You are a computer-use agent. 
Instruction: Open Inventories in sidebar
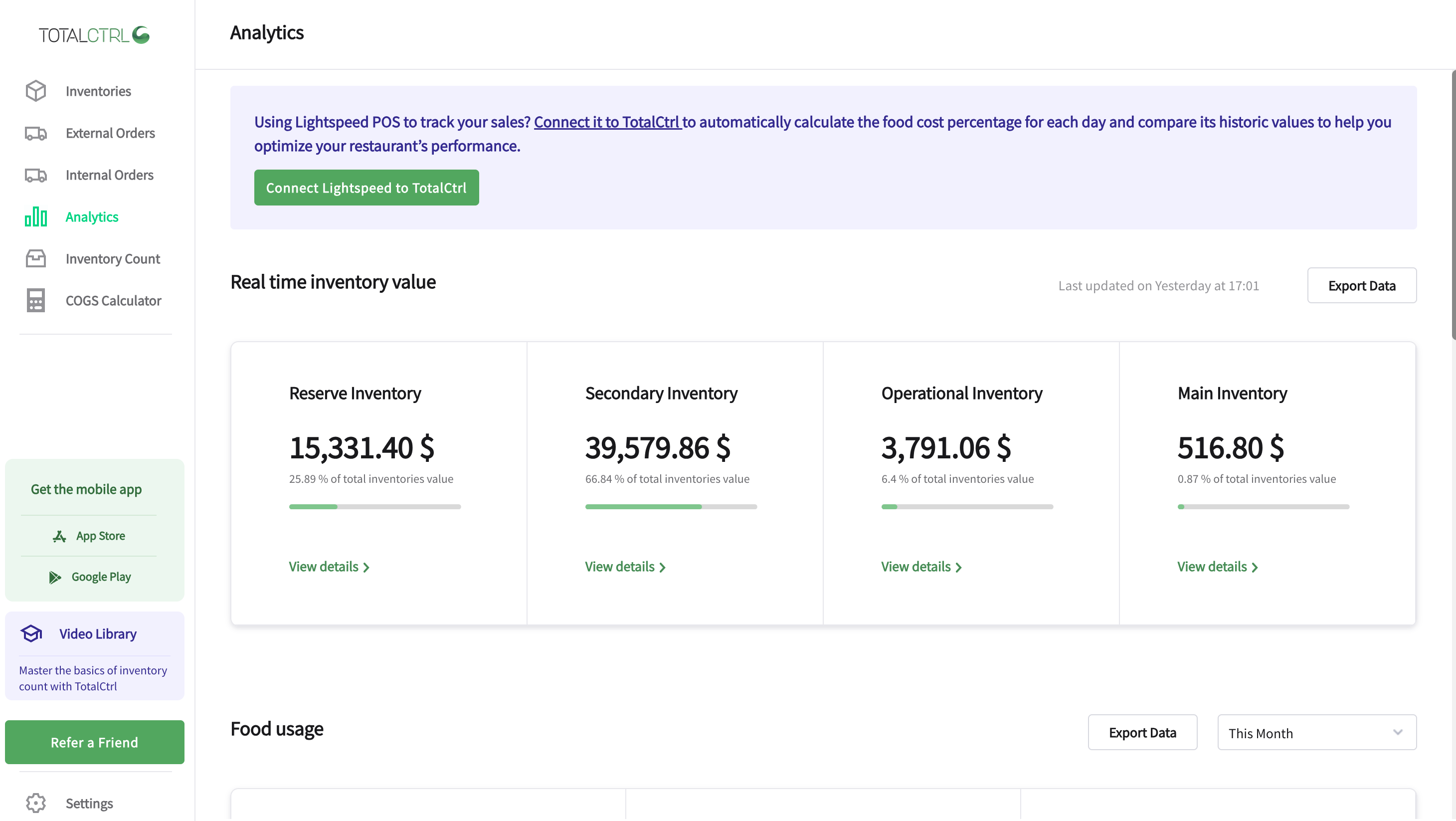tap(98, 91)
